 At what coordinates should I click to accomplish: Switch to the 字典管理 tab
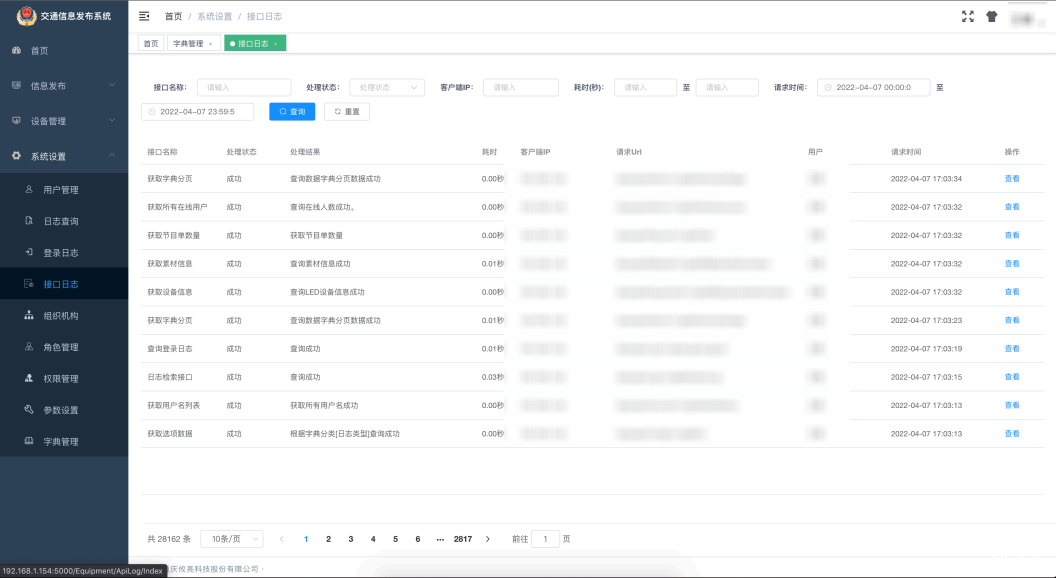coord(189,43)
